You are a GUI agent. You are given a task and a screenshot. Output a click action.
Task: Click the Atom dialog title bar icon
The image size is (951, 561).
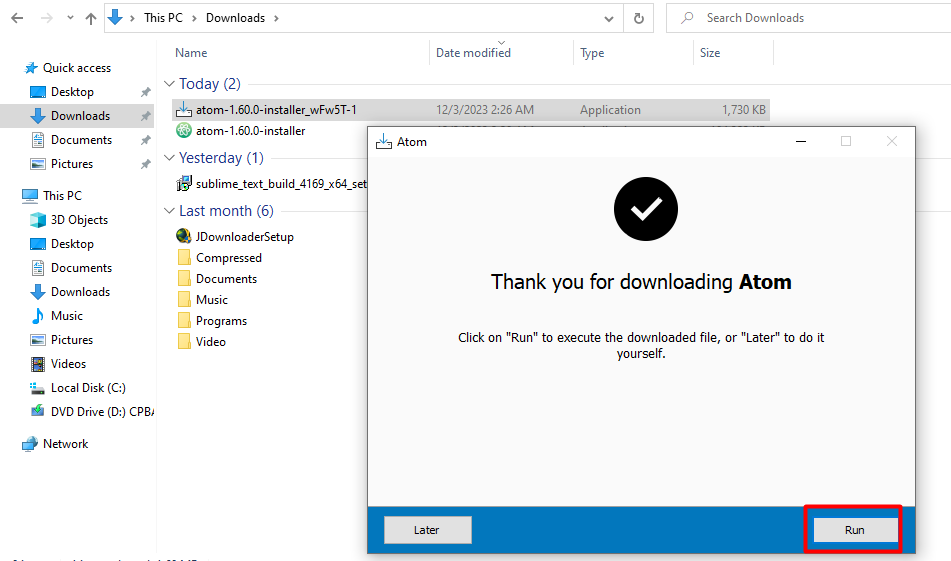pyautogui.click(x=384, y=141)
